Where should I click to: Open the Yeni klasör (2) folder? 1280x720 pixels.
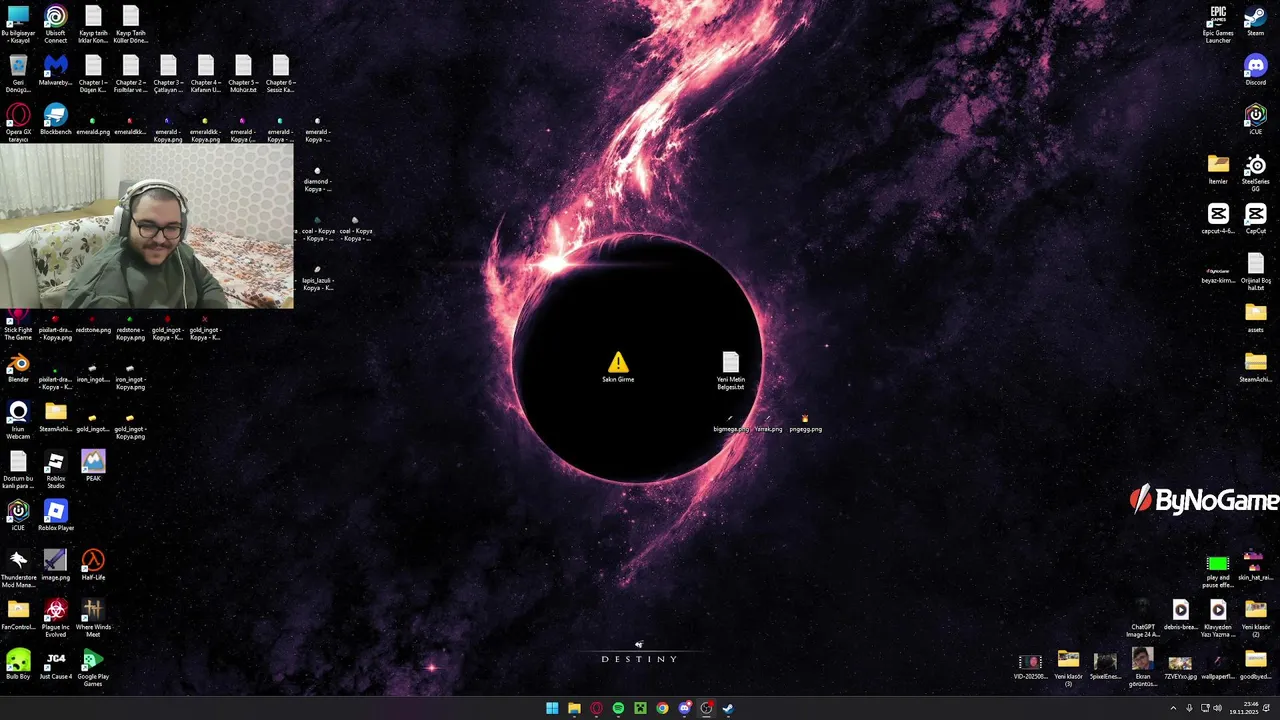pyautogui.click(x=1256, y=618)
